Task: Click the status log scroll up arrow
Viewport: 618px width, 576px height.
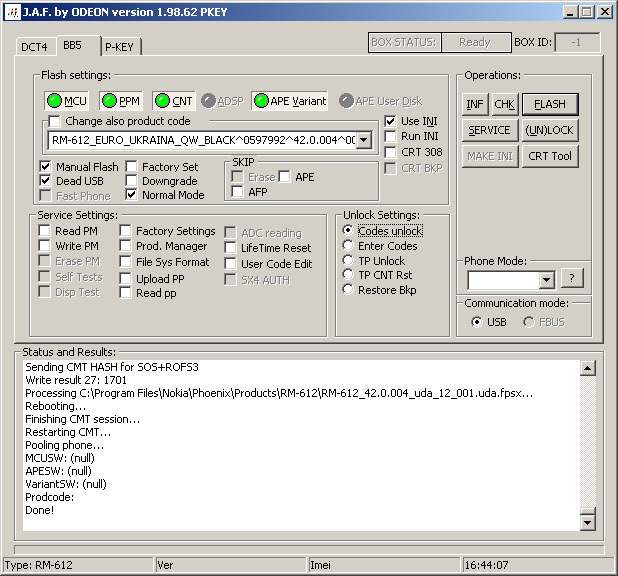Action: [588, 368]
